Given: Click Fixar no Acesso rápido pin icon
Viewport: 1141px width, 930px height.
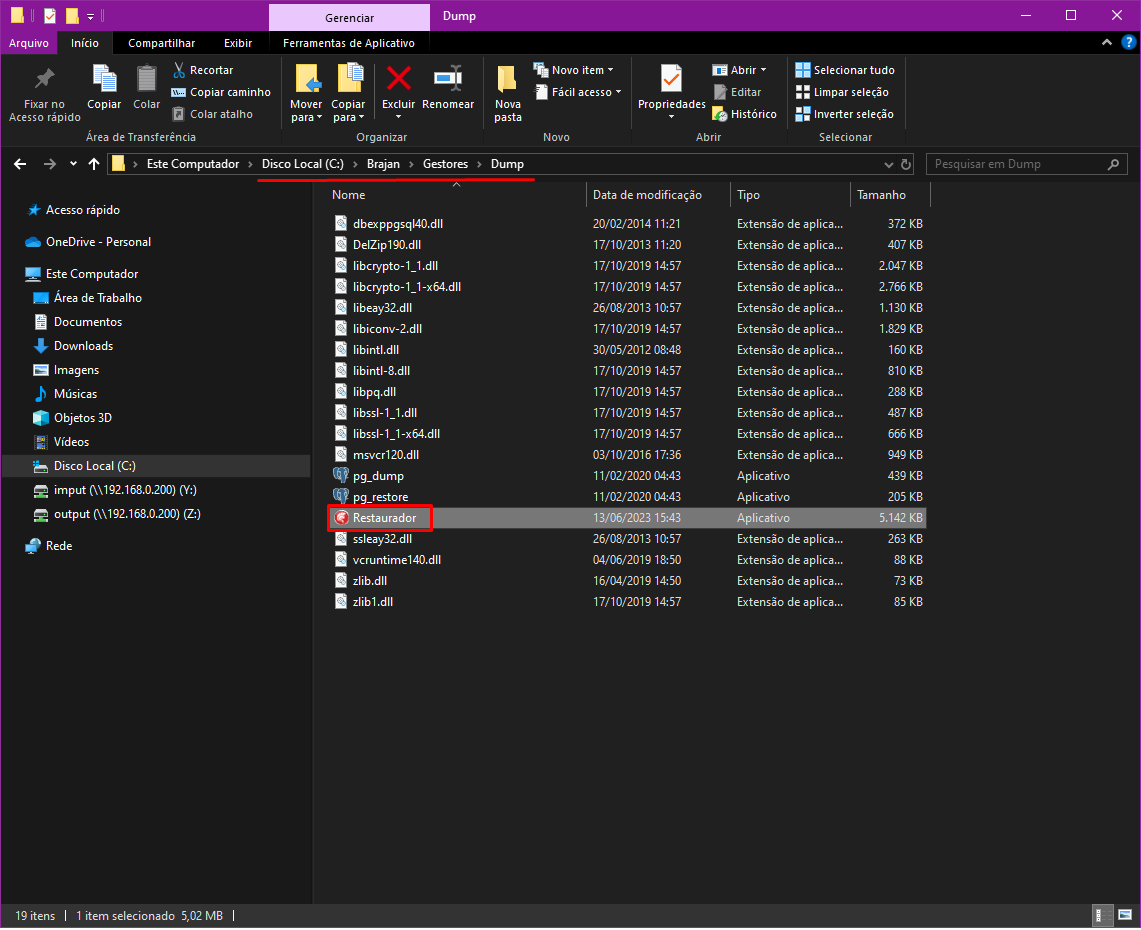Looking at the screenshot, I should point(44,79).
